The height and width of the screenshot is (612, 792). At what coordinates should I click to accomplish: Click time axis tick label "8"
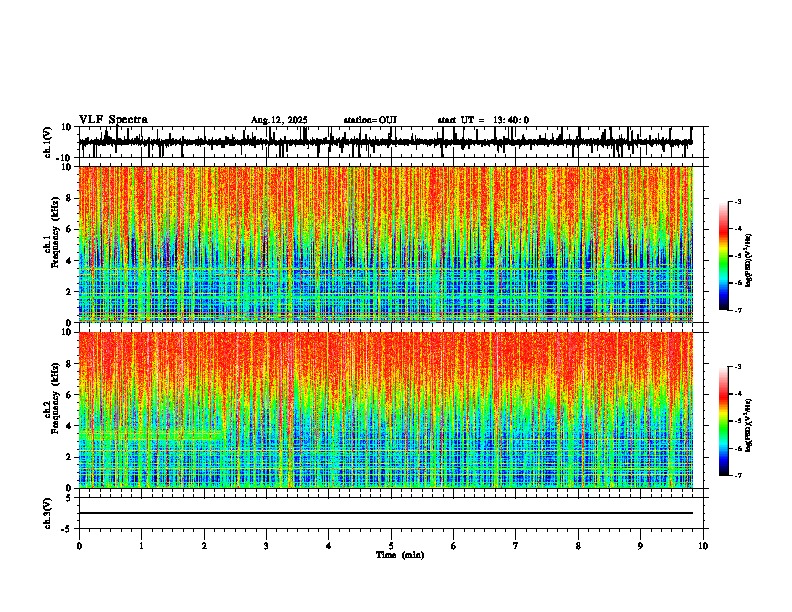point(578,546)
